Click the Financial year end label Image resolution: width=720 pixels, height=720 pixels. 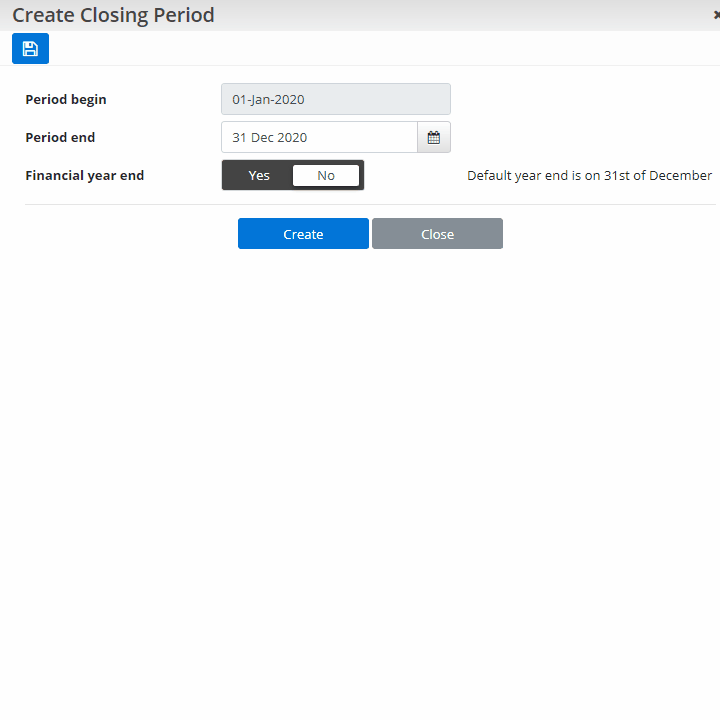84,175
